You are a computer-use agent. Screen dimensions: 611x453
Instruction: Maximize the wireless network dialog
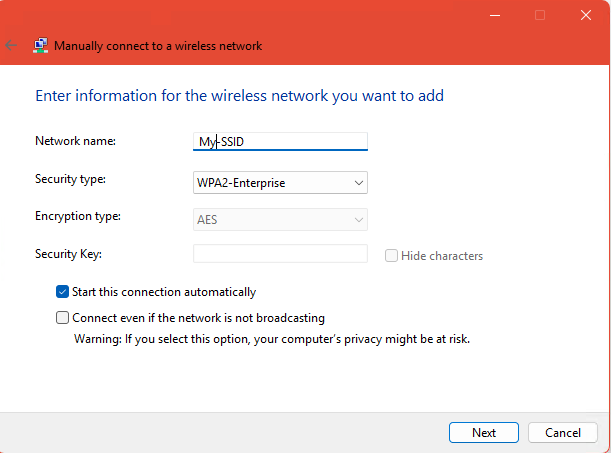540,15
